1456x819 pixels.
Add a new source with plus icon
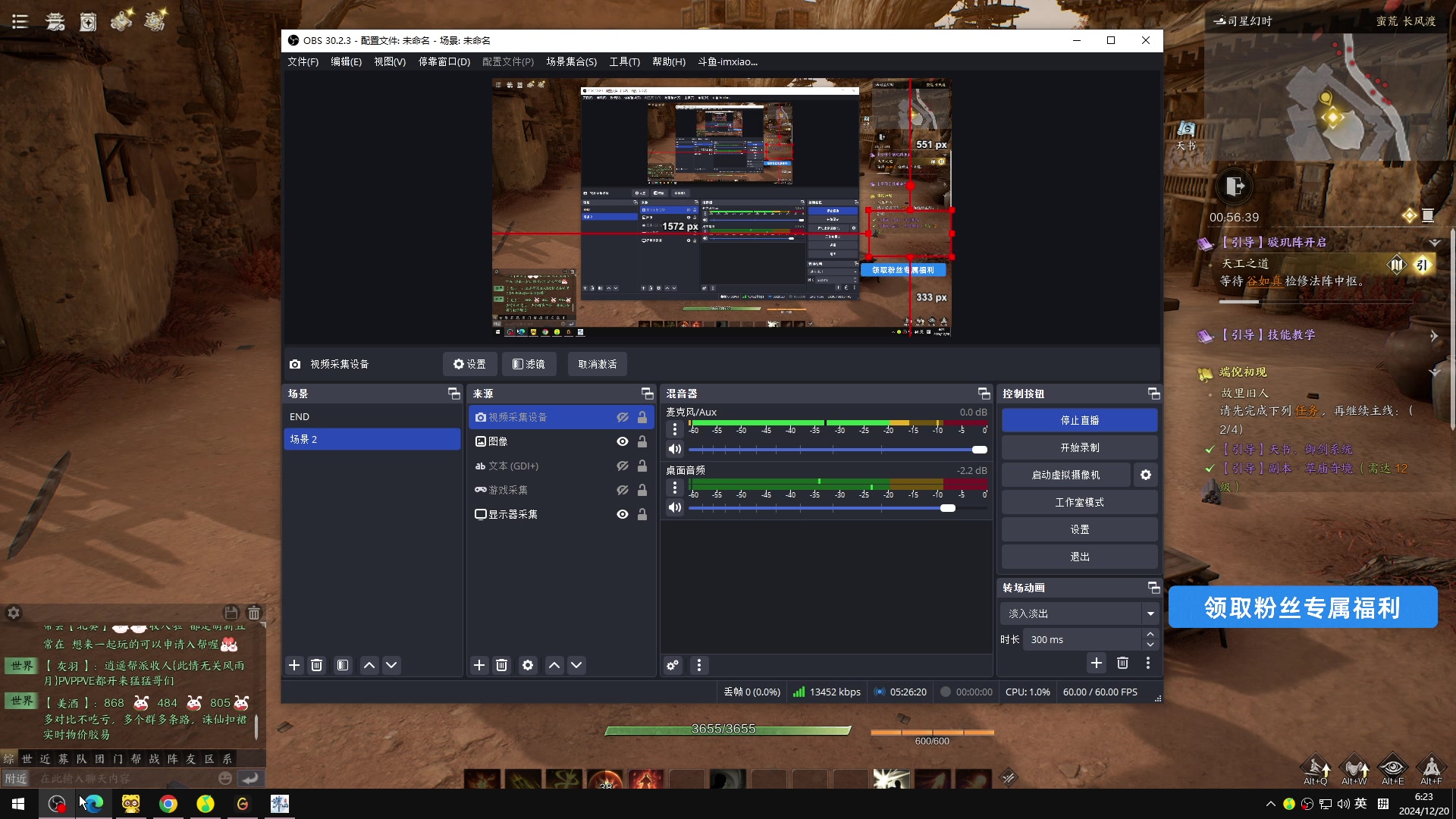click(479, 665)
